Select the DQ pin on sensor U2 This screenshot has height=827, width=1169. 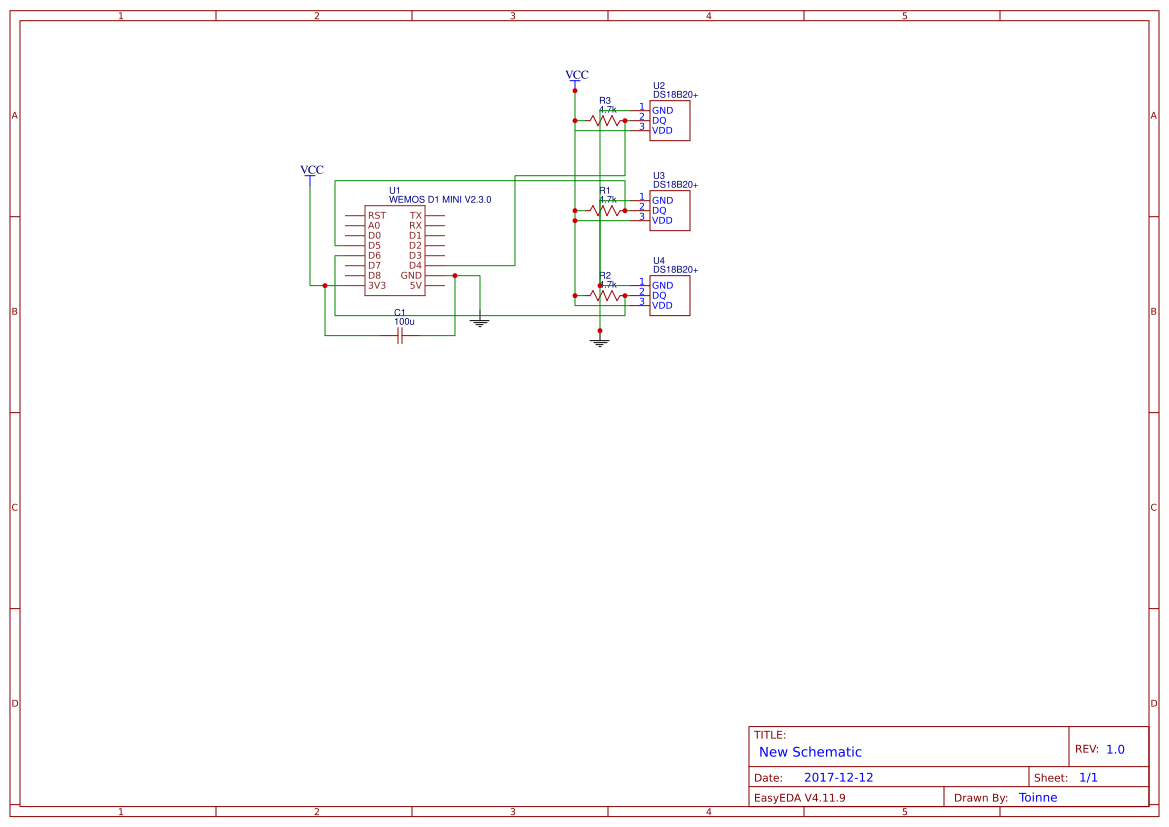660,120
